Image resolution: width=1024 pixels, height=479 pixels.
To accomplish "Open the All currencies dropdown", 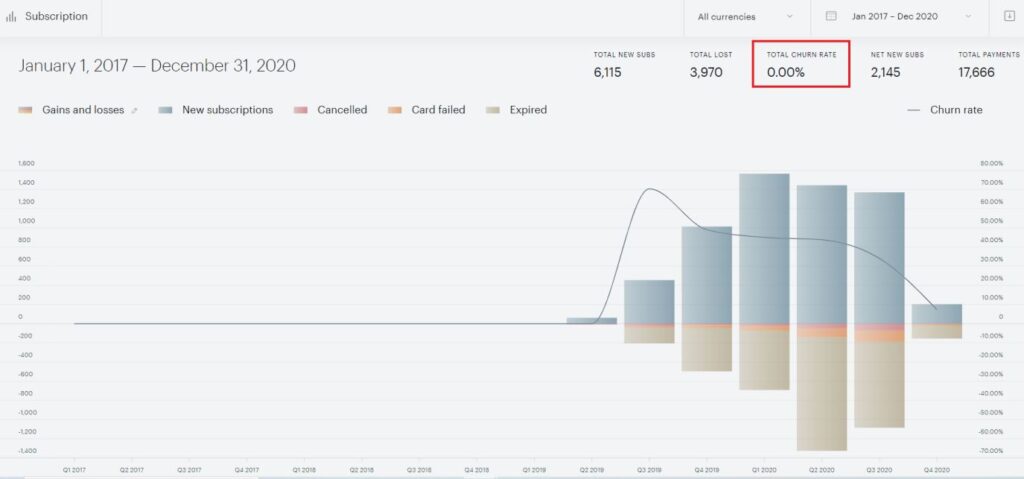I will [746, 17].
